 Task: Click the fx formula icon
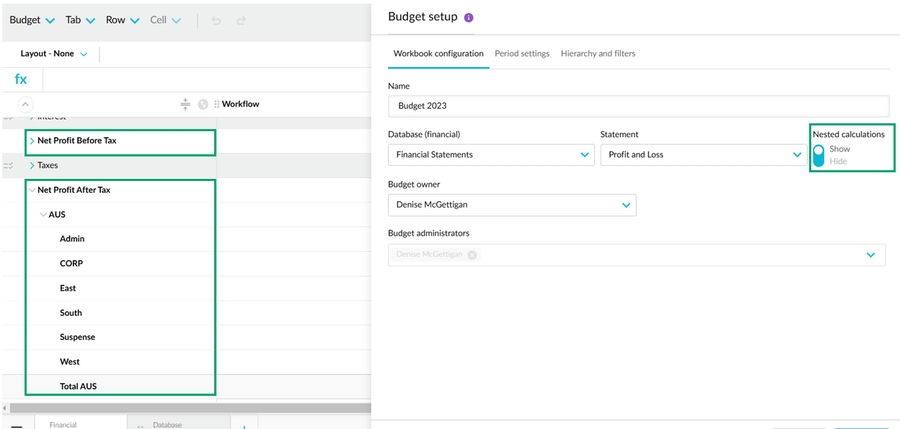tap(21, 79)
